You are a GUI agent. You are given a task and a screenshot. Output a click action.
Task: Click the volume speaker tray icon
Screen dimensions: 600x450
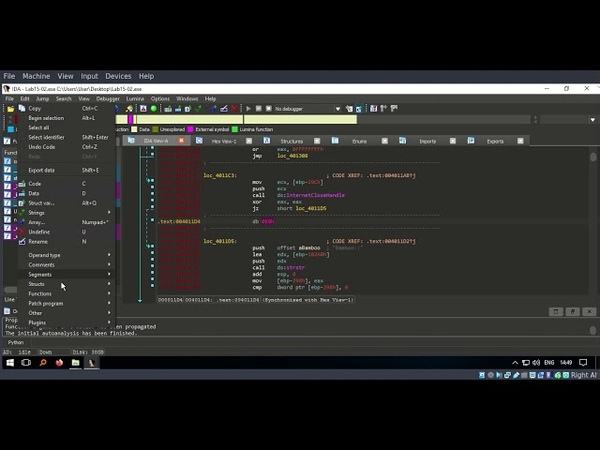pos(536,362)
